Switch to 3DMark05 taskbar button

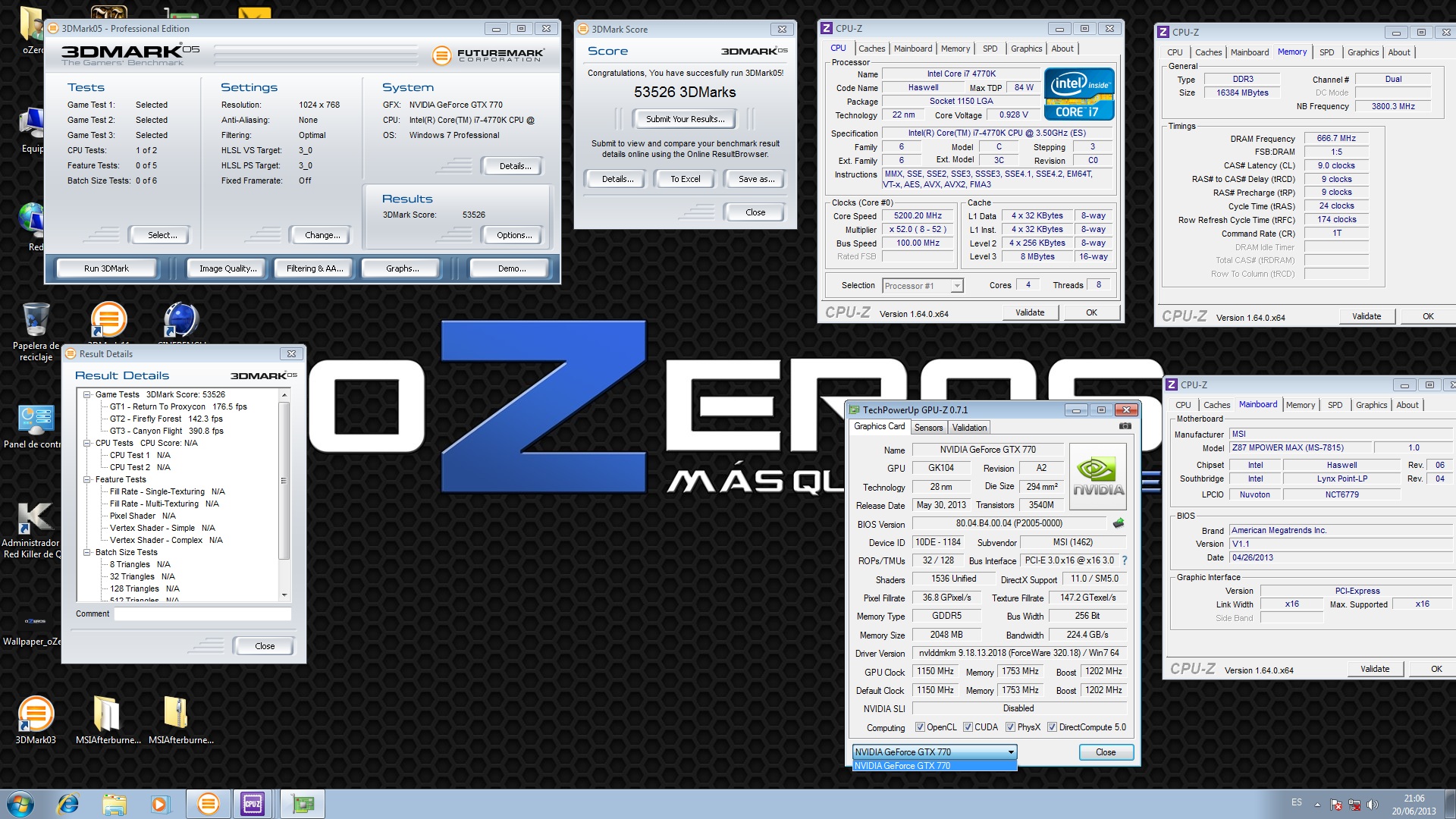click(x=209, y=804)
